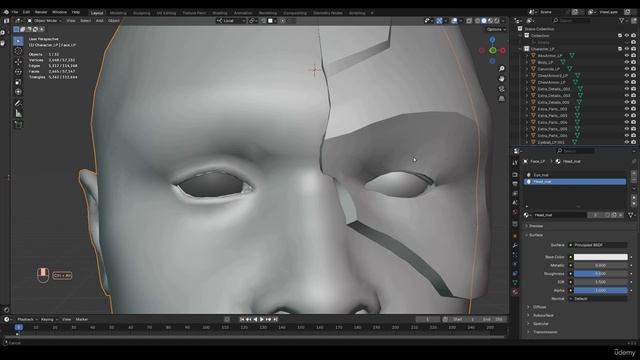
Task: Select the Move tool
Action: click(18, 62)
